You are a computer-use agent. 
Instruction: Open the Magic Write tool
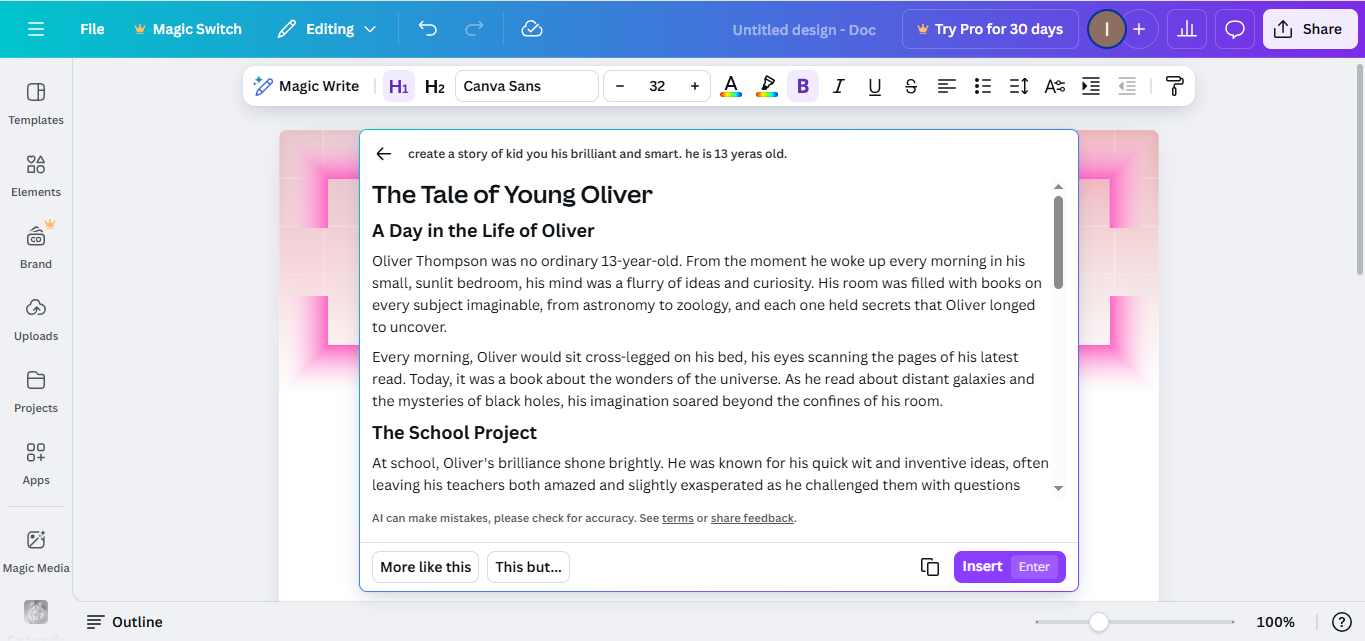pos(307,85)
